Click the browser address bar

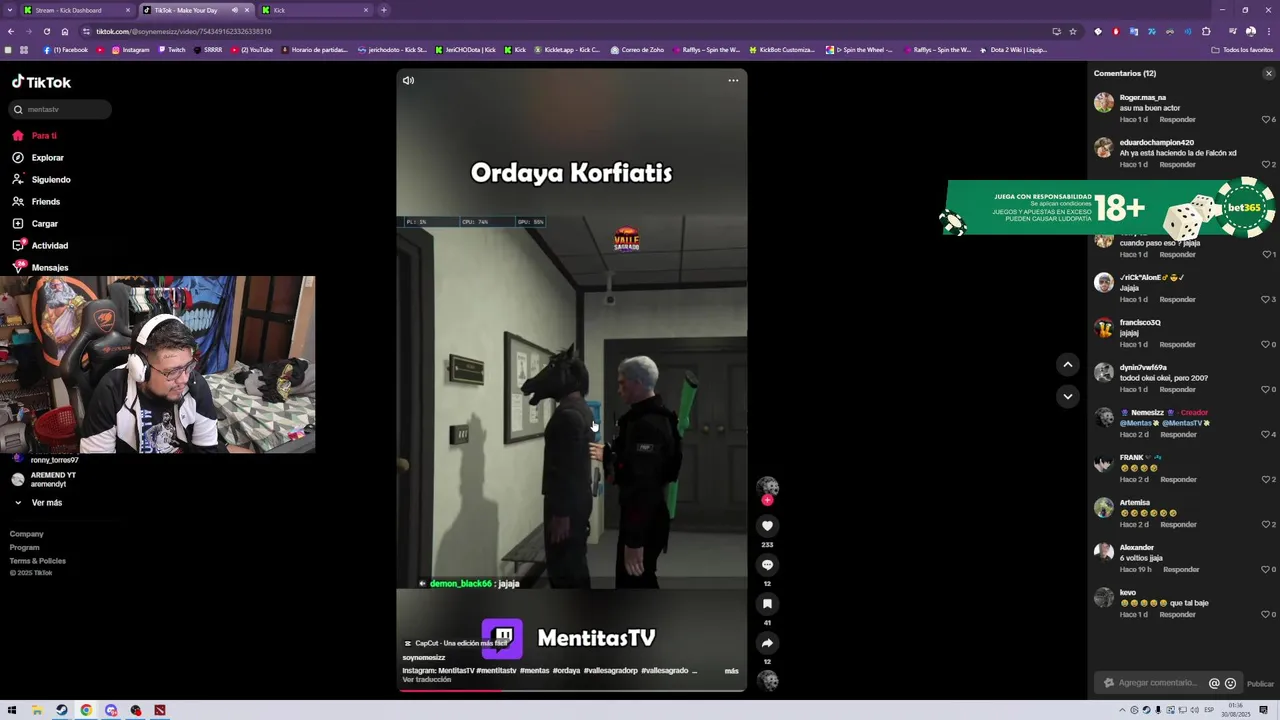tap(570, 31)
